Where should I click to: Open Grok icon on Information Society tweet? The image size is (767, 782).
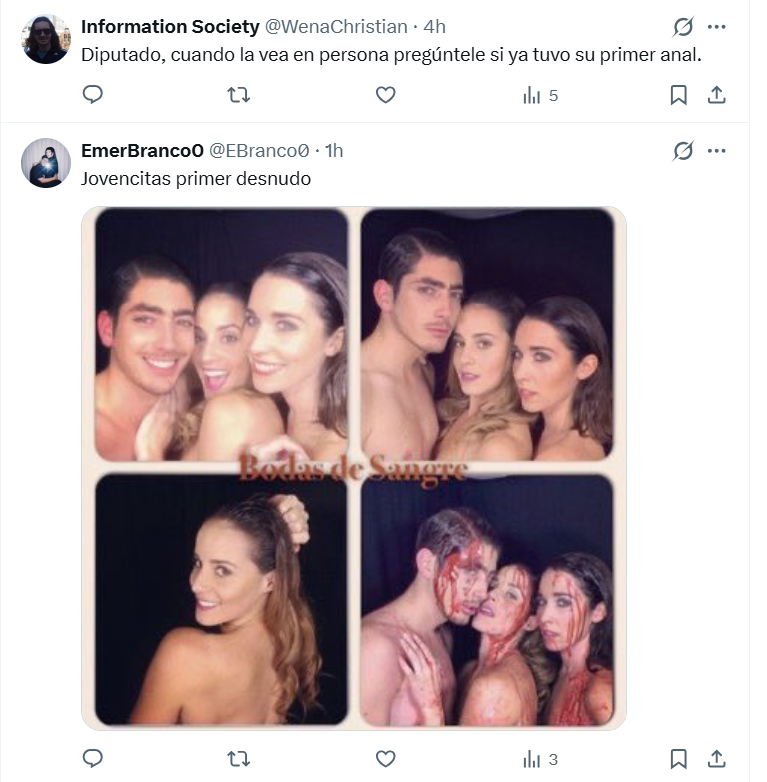[x=683, y=27]
